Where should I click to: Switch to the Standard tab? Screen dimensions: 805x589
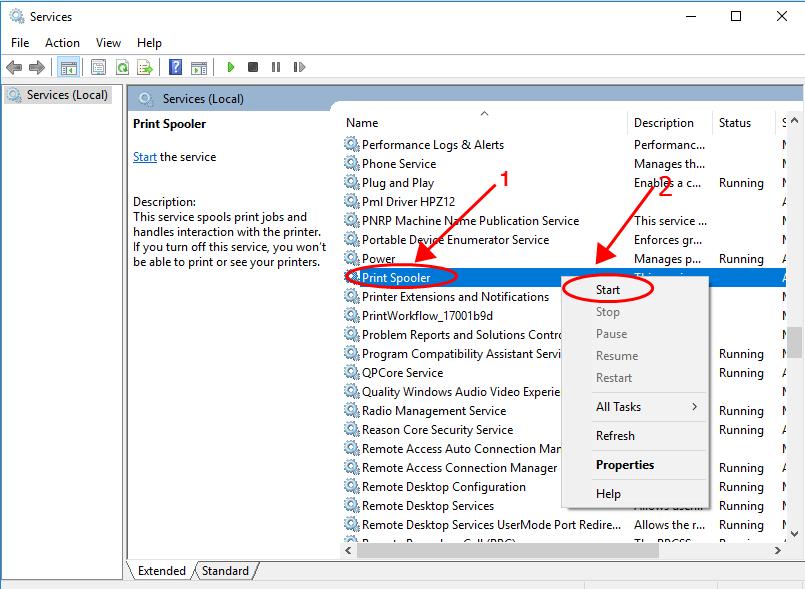click(x=225, y=571)
